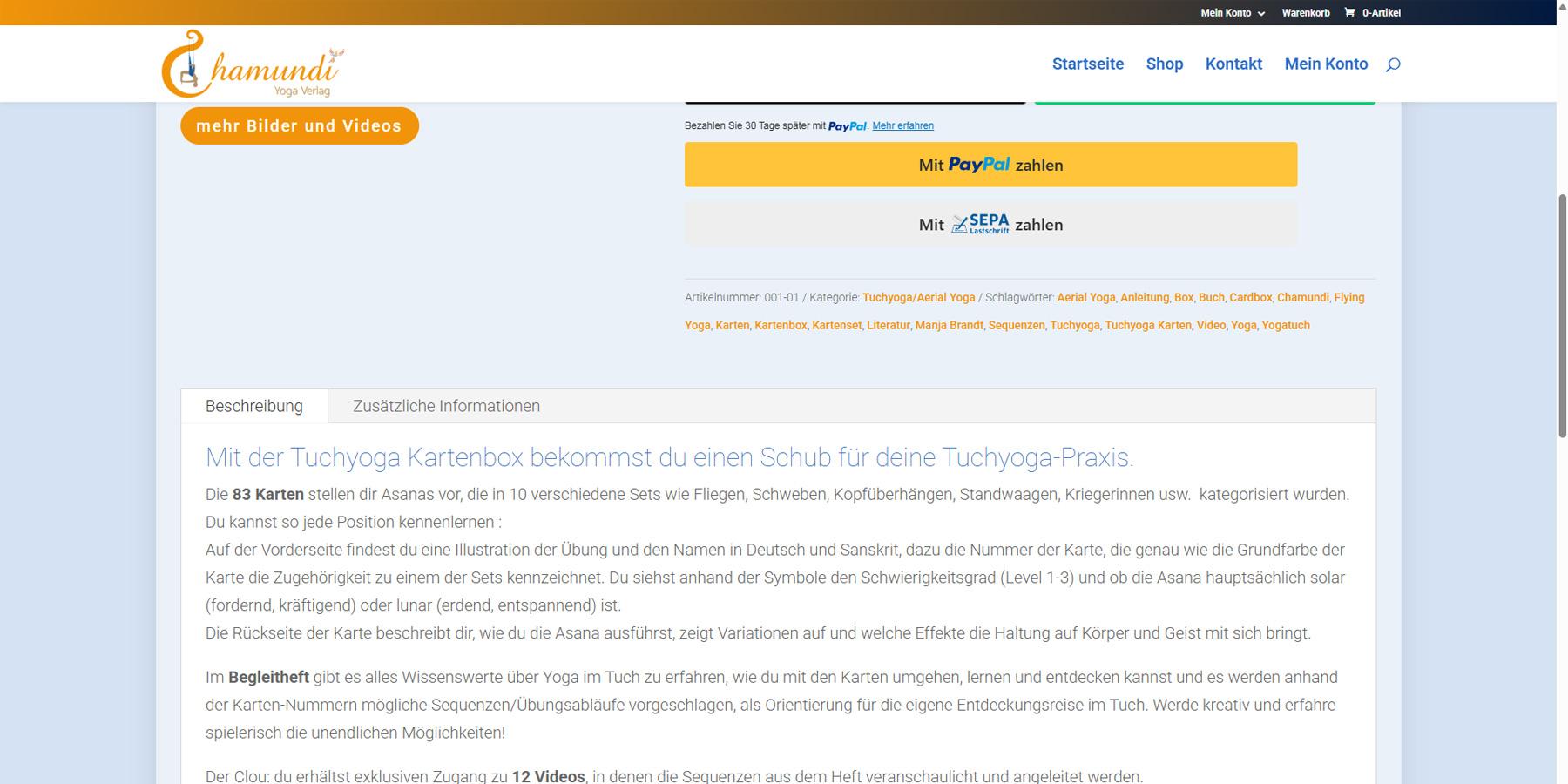Open the Shop menu item

[x=1164, y=64]
